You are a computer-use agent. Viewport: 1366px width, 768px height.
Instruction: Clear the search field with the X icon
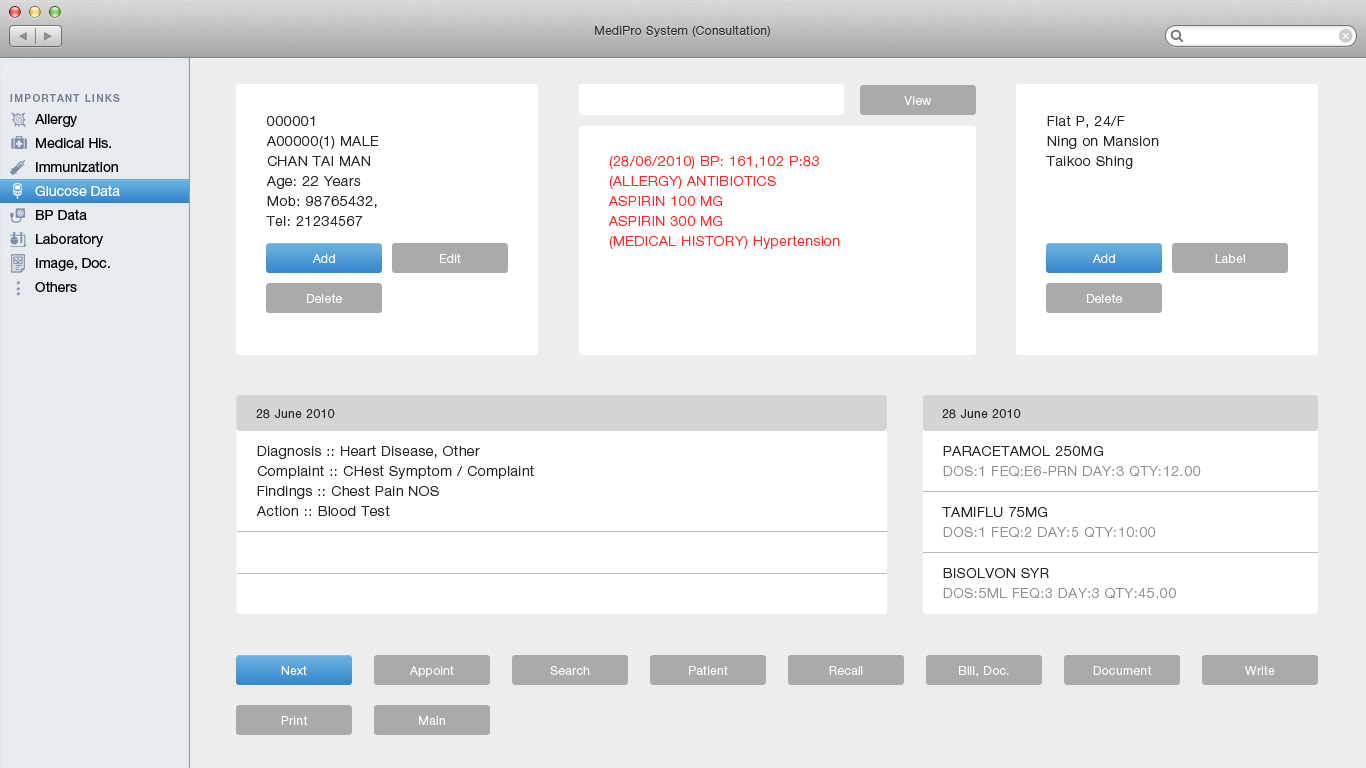(1346, 36)
